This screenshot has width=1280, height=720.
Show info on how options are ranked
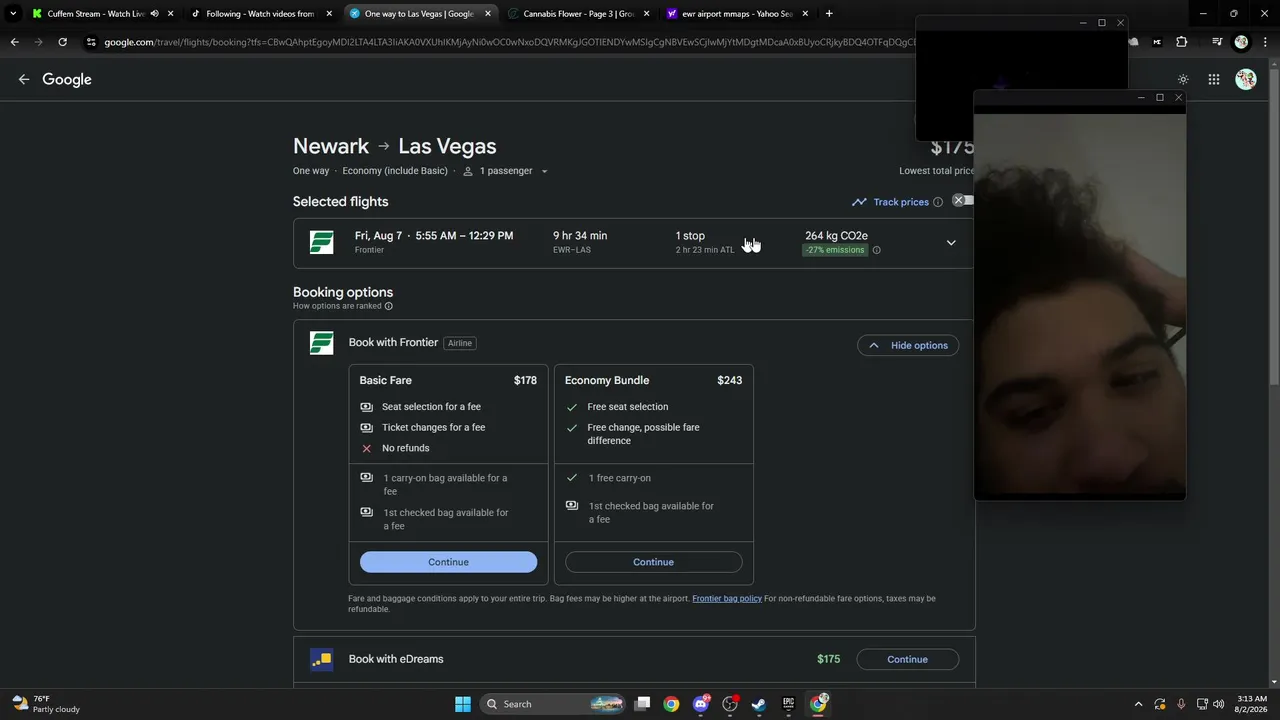click(389, 306)
